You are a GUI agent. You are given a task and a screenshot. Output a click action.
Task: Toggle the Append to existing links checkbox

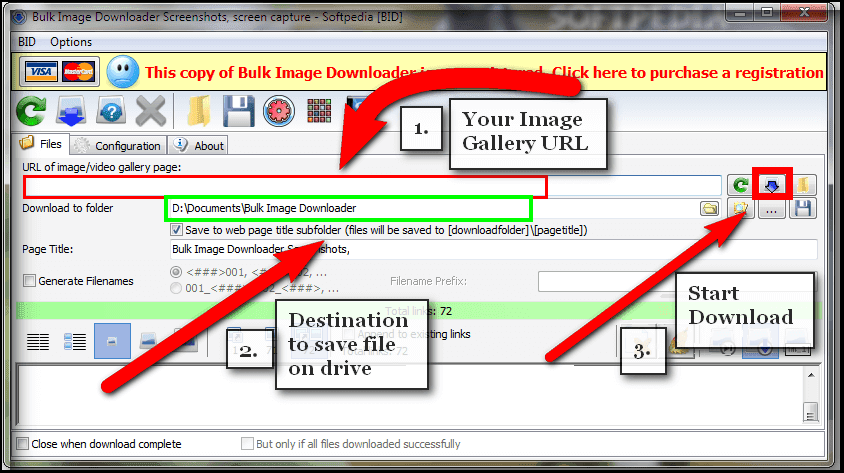pyautogui.click(x=348, y=334)
